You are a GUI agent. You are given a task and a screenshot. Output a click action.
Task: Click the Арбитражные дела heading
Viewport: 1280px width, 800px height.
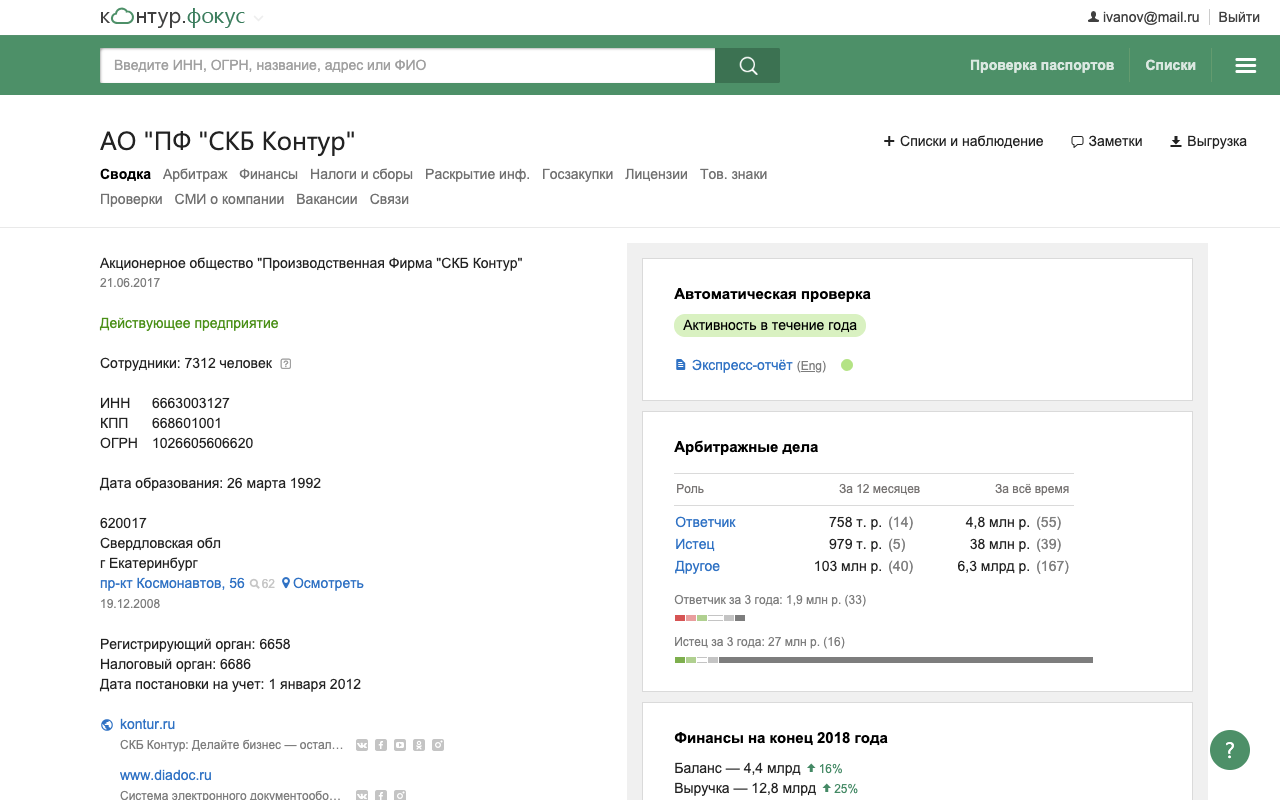click(x=746, y=447)
